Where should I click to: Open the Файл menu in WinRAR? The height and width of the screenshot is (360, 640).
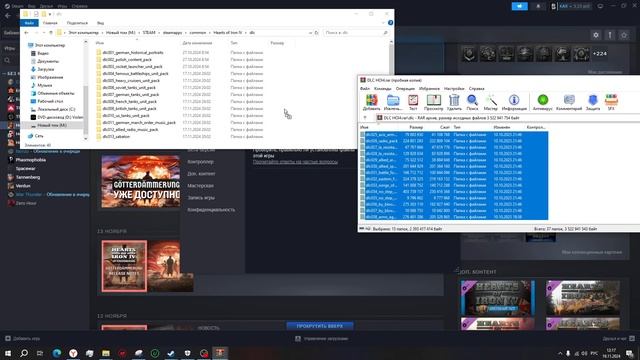pyautogui.click(x=364, y=89)
